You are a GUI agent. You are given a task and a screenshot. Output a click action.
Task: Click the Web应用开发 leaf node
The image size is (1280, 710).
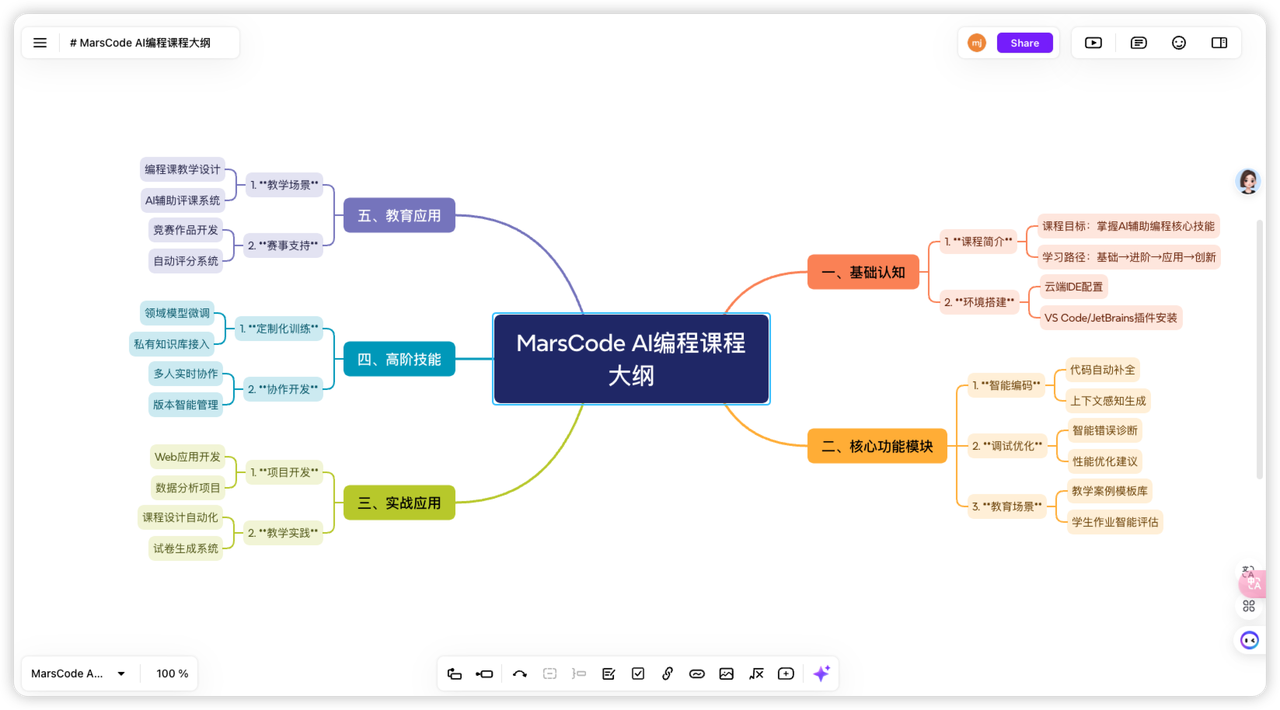[187, 457]
